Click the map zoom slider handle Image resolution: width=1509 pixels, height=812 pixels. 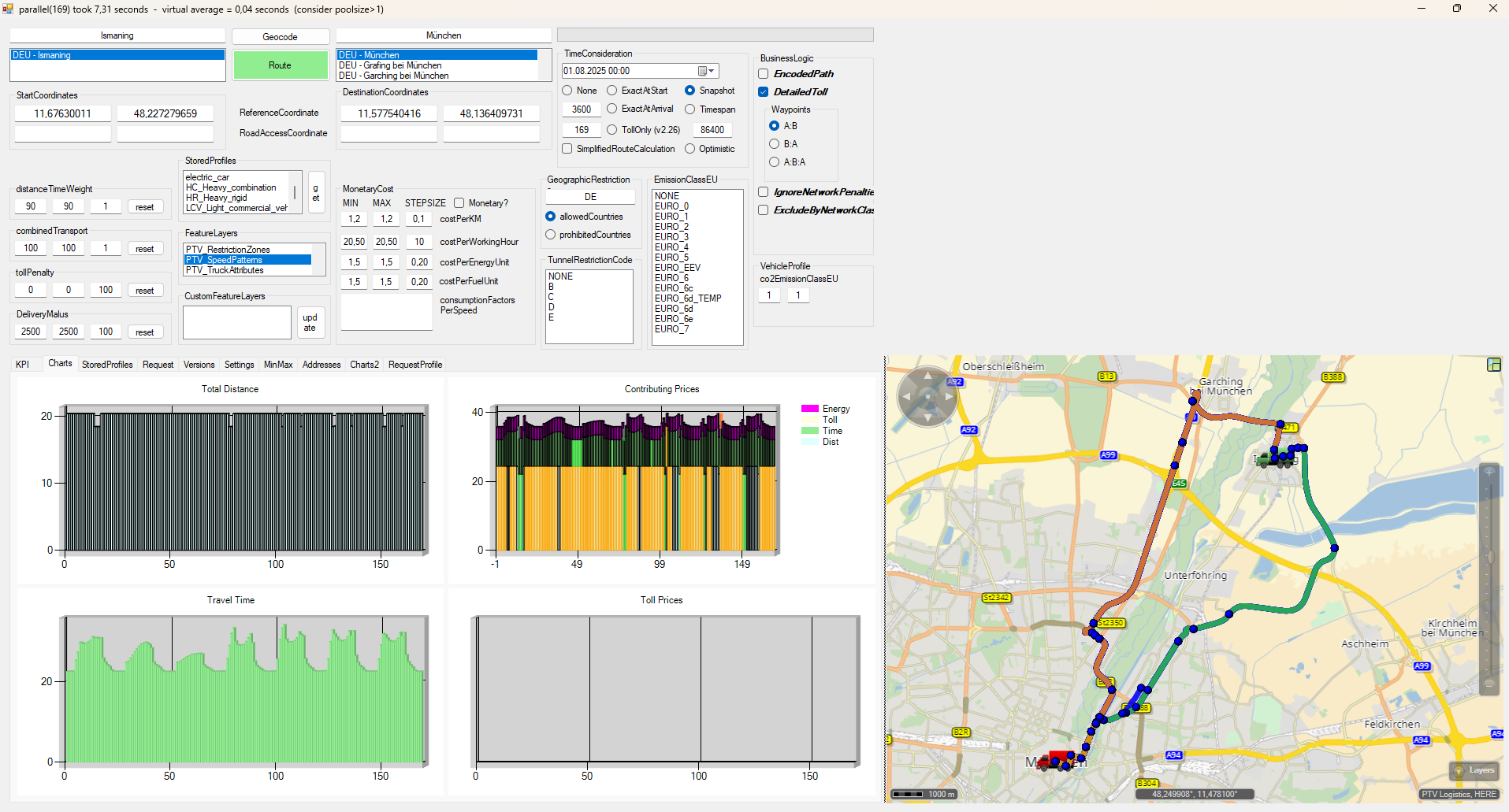pos(1489,558)
